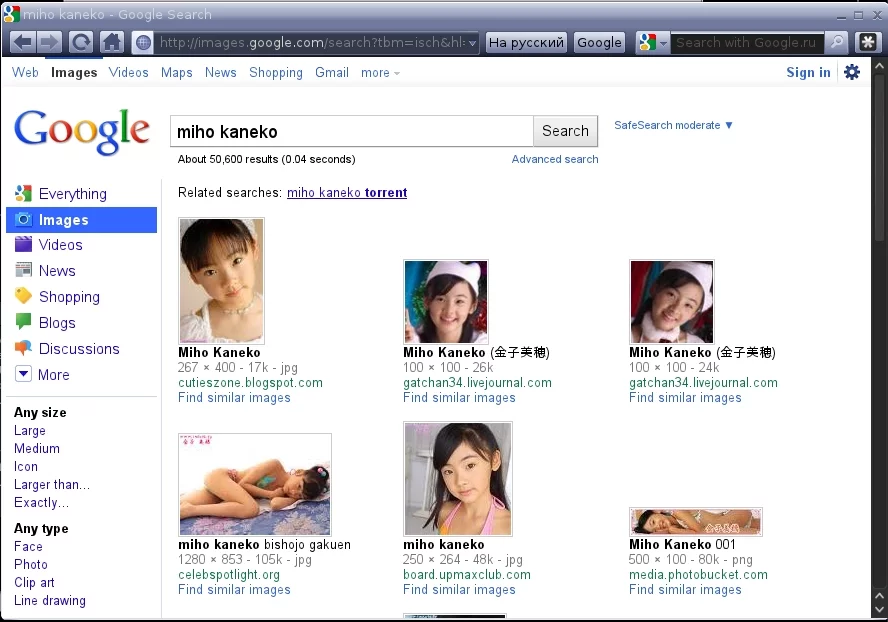This screenshot has width=888, height=622.
Task: Open the search engine selector dropdown
Action: 653,42
